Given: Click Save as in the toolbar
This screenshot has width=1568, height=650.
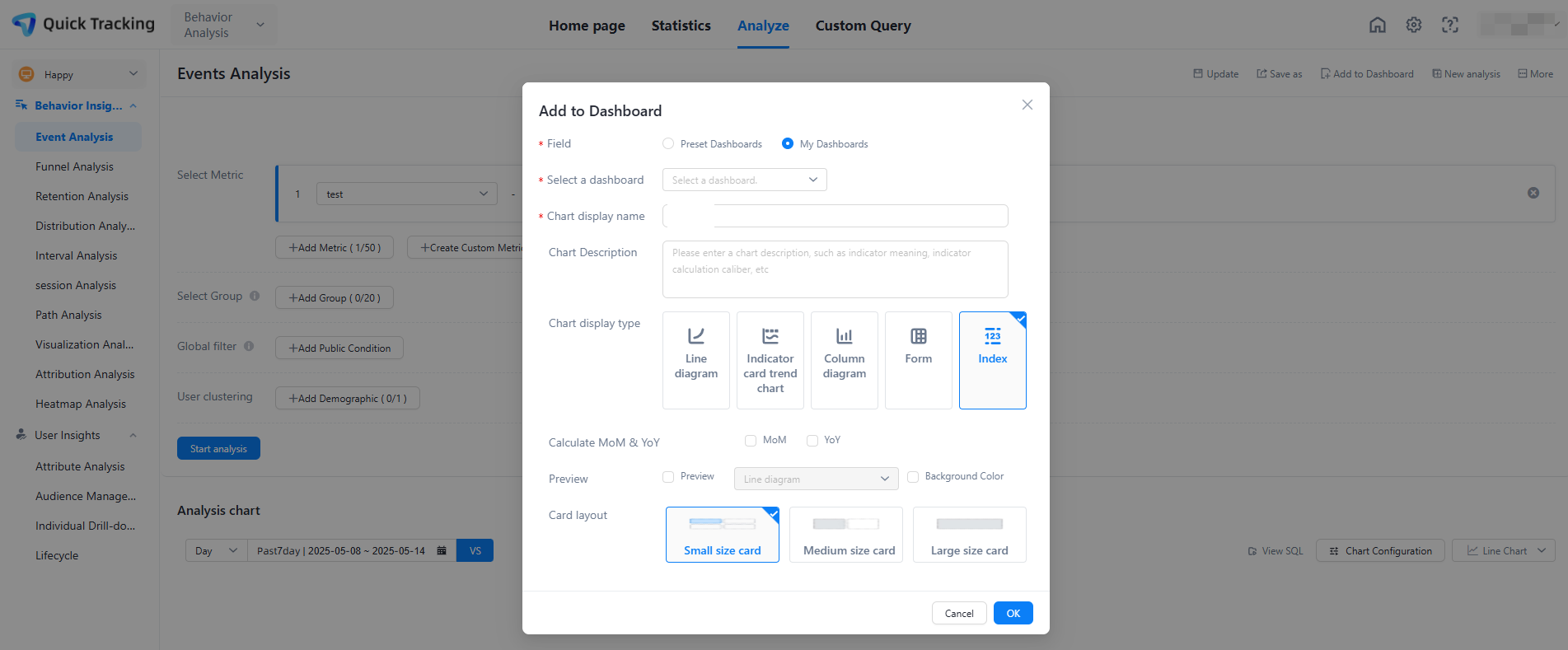Looking at the screenshot, I should (1280, 74).
